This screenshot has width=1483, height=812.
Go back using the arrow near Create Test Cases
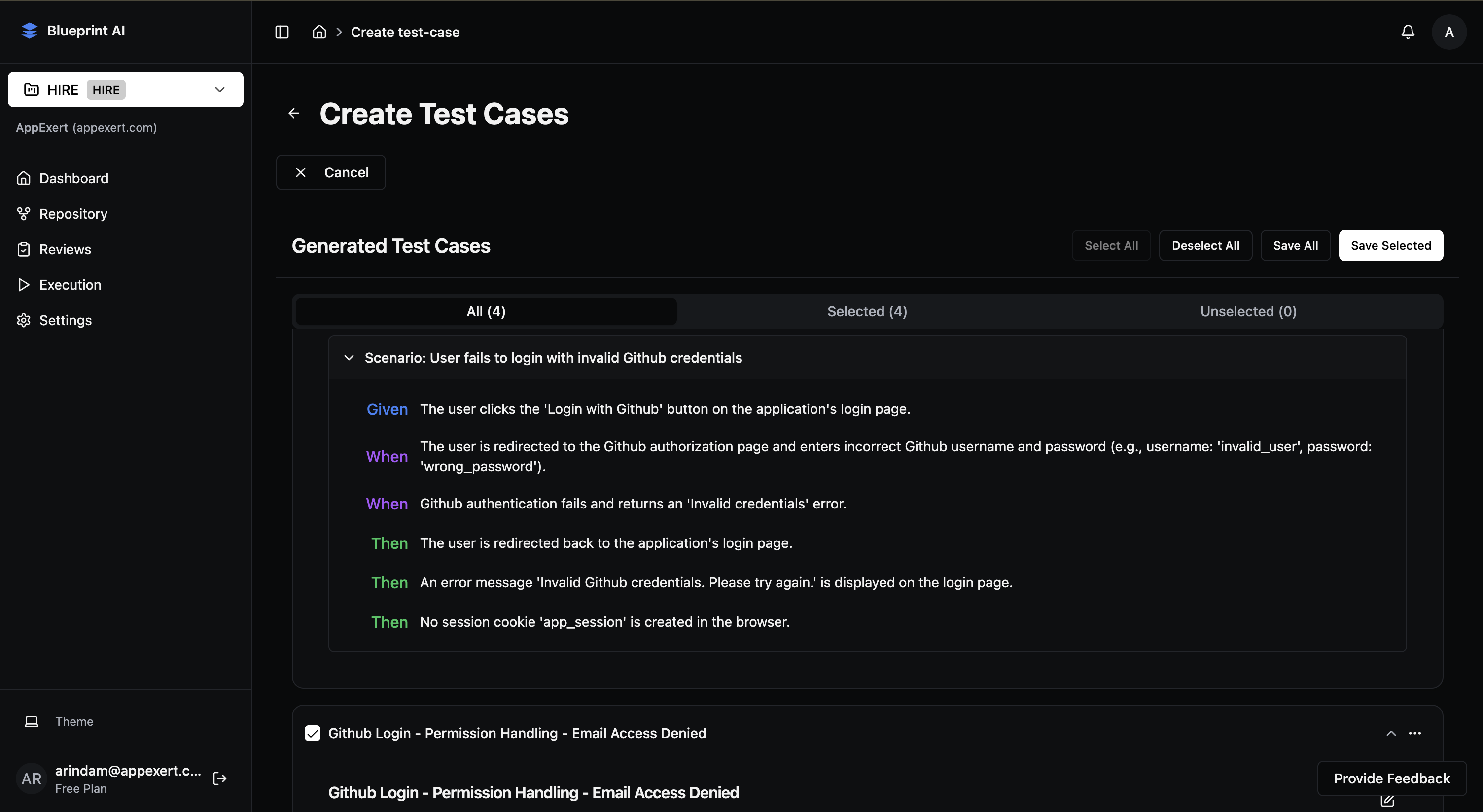(x=294, y=113)
